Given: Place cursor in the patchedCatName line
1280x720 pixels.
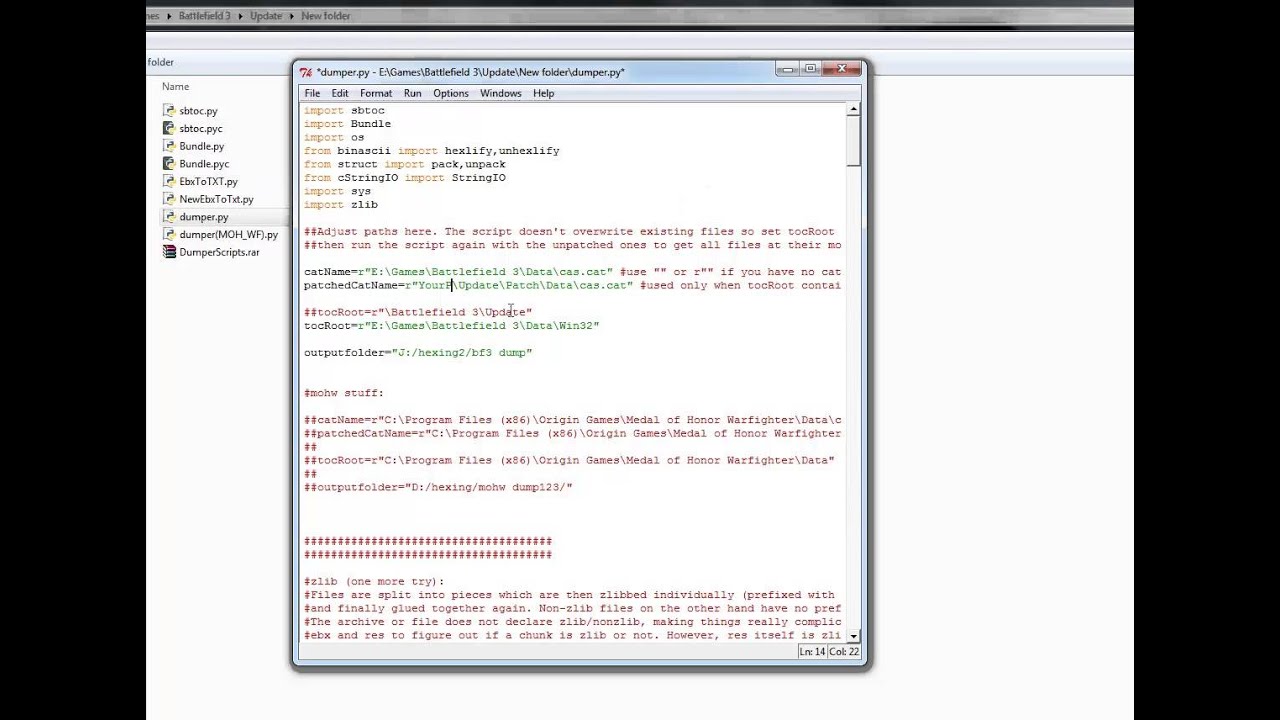Looking at the screenshot, I should pos(572,285).
